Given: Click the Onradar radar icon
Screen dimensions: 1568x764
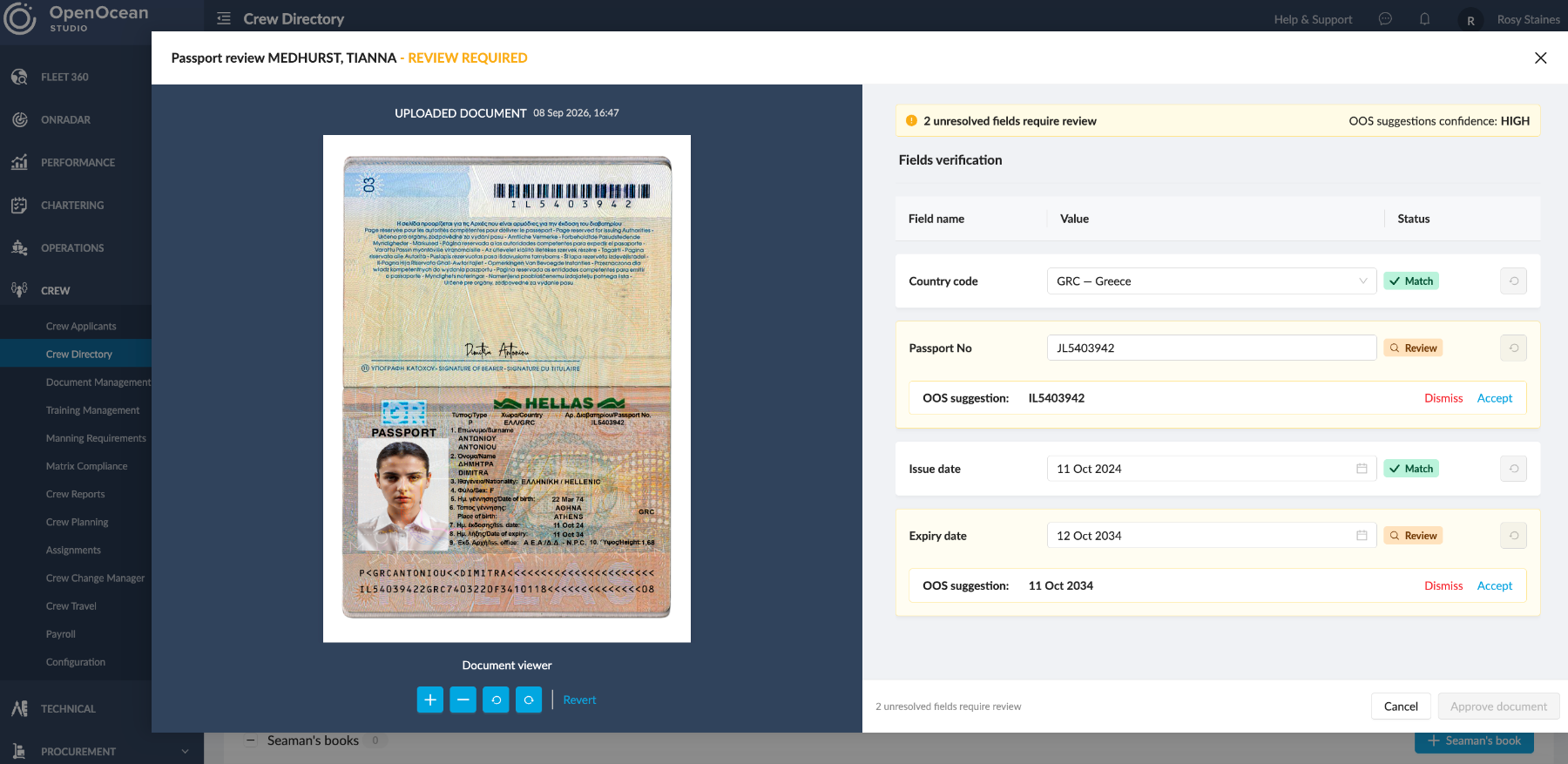Looking at the screenshot, I should click(x=19, y=119).
